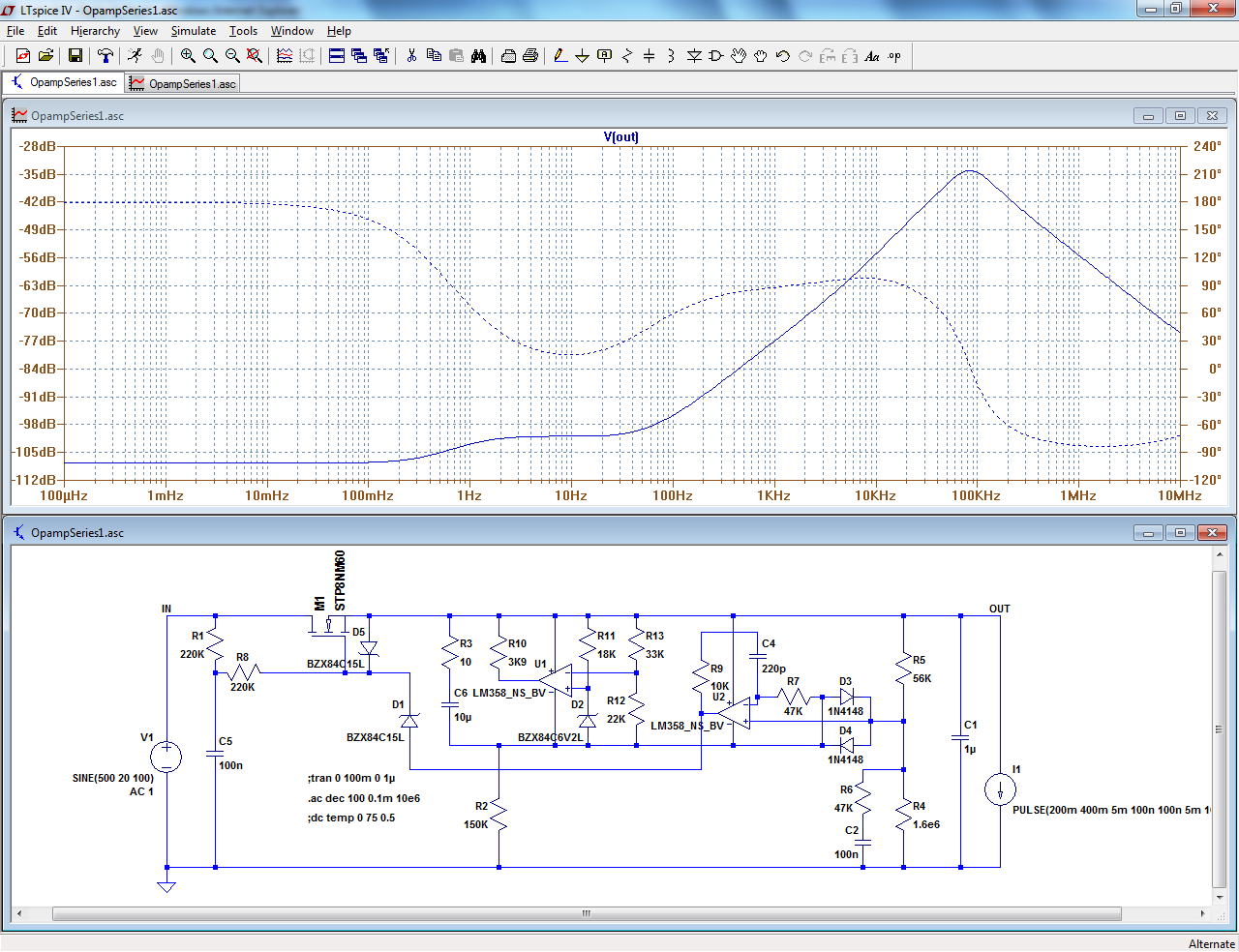Place a Ground symbol
Image resolution: width=1239 pixels, height=952 pixels.
583,56
